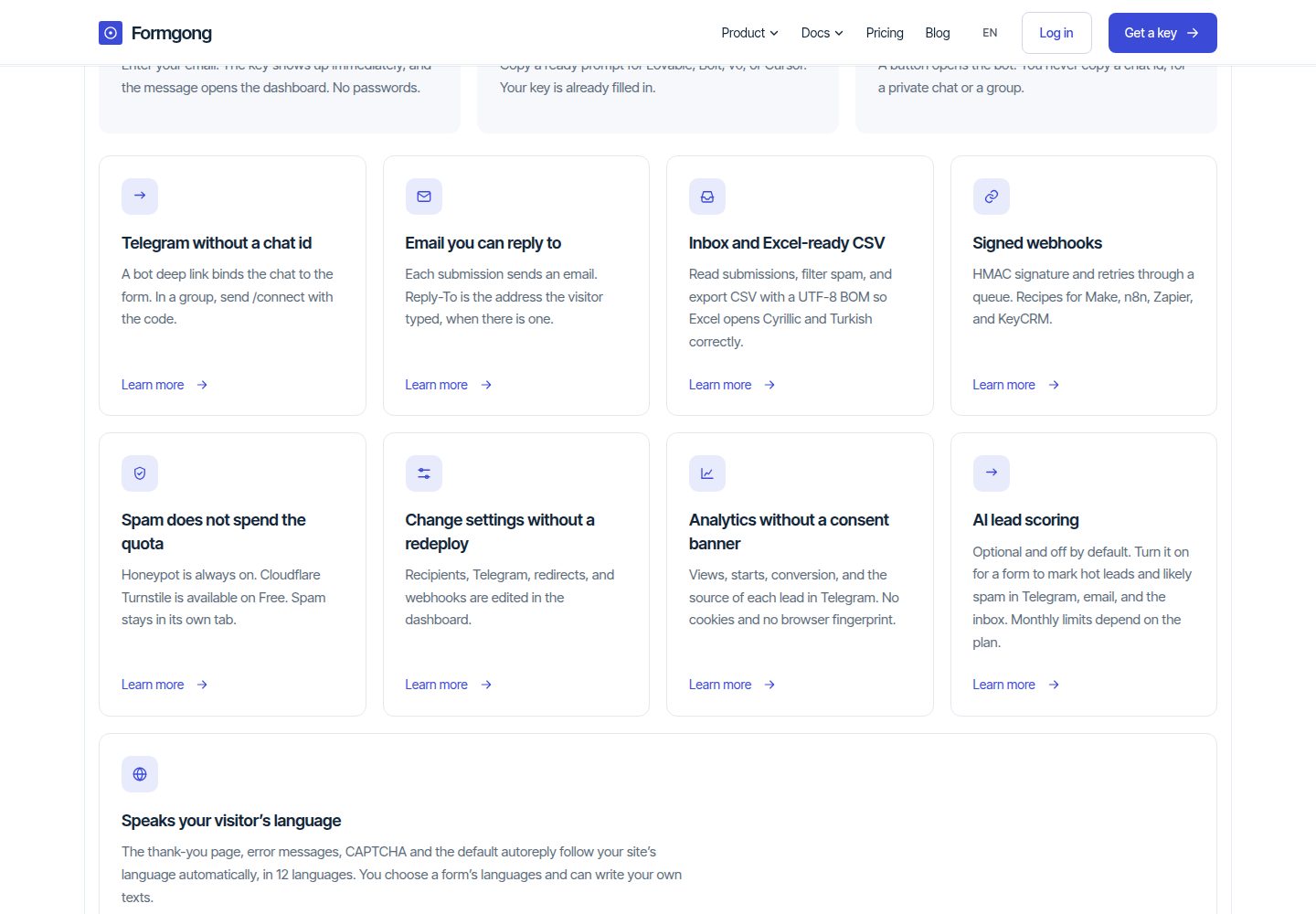Click the chart icon on the Analytics card
1316x914 pixels.
707,473
